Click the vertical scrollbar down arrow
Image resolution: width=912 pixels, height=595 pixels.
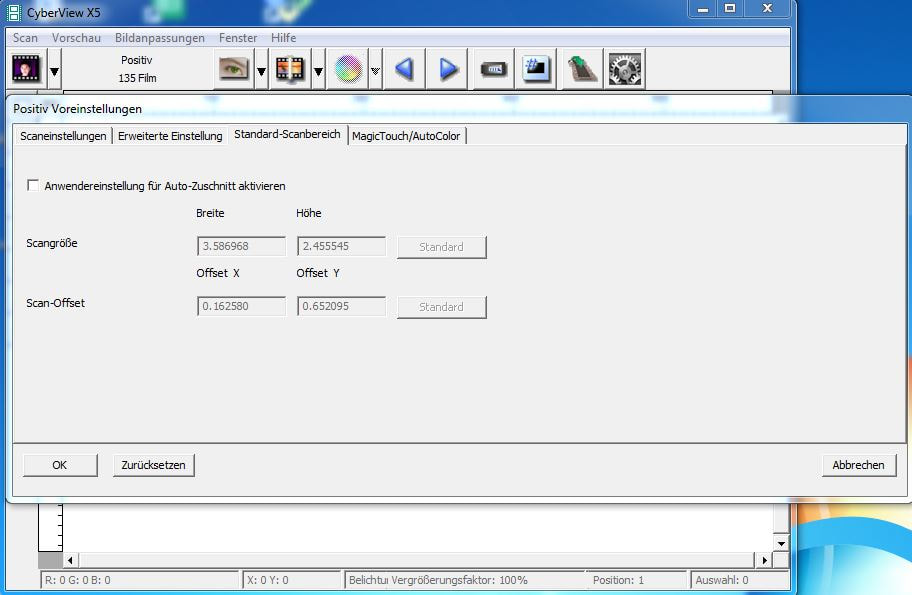click(x=781, y=544)
